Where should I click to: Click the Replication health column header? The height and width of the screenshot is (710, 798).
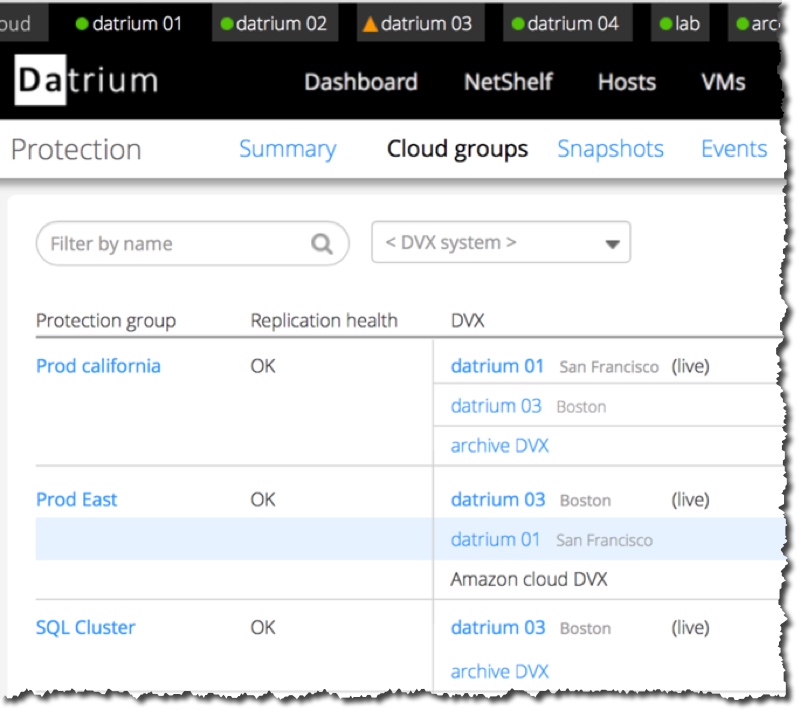(x=324, y=321)
